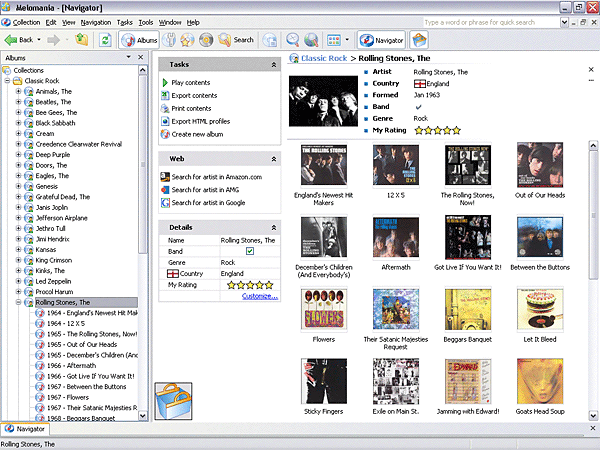This screenshot has height=450, width=600.
Task: Search for artist in Amazon.com
Action: pyautogui.click(x=216, y=177)
